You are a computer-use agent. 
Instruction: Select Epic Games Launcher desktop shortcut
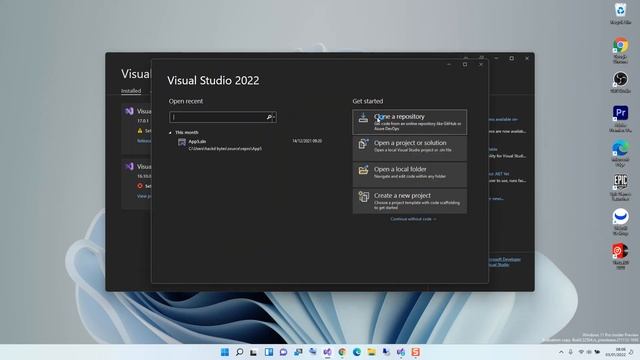(620, 187)
